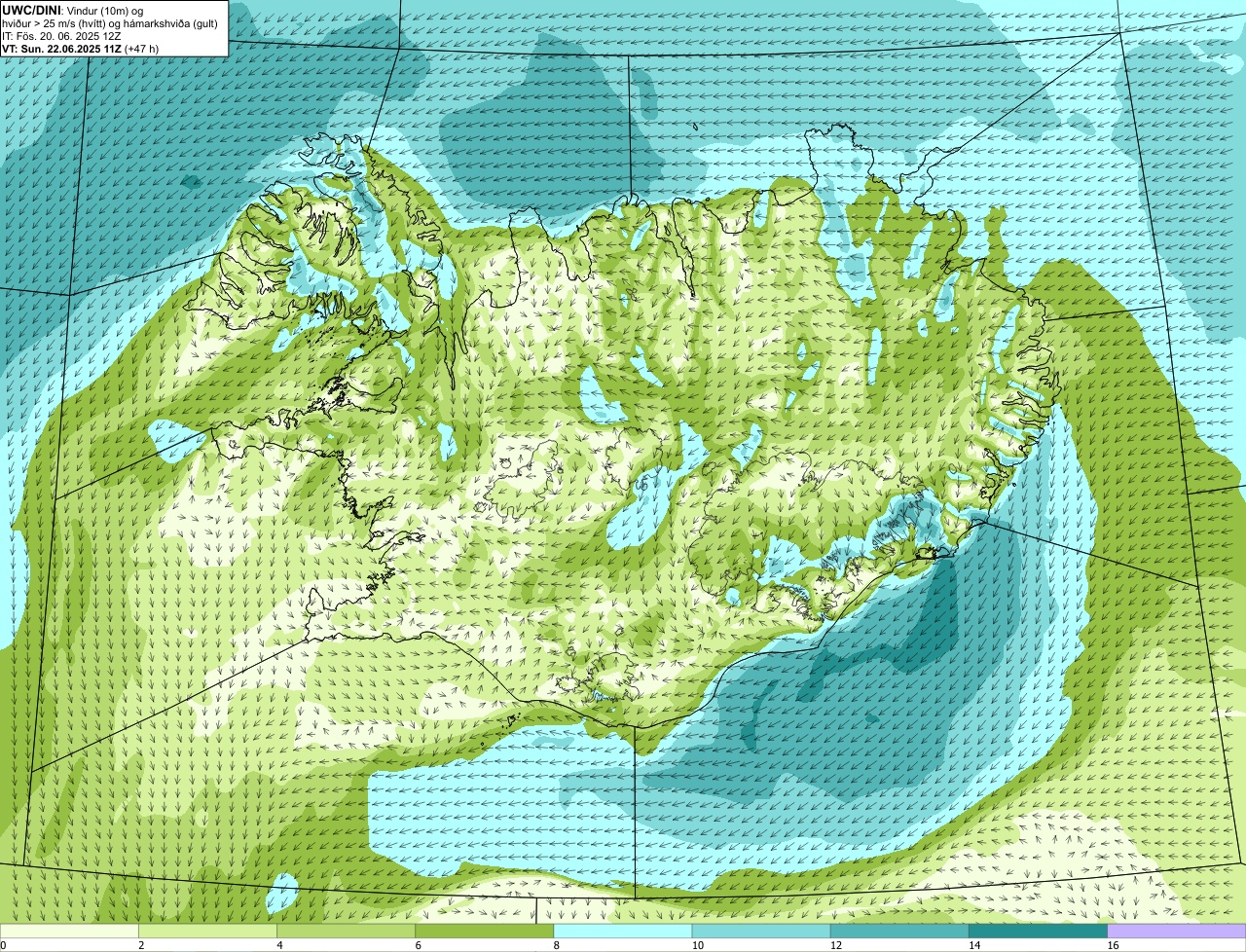
Task: Select the light green 2–4 m/s legend color
Action: (x=207, y=931)
